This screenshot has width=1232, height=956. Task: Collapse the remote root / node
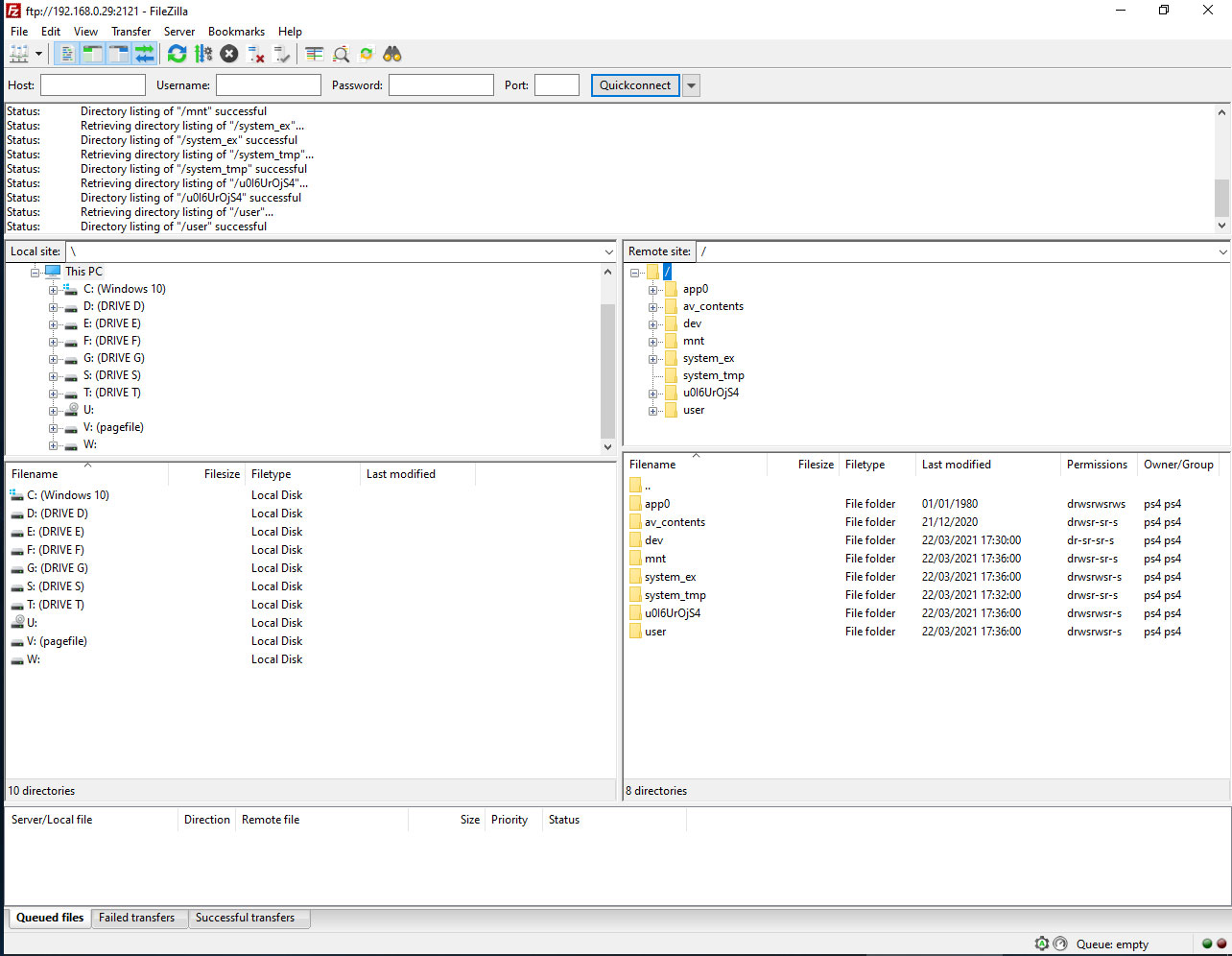[x=635, y=273]
